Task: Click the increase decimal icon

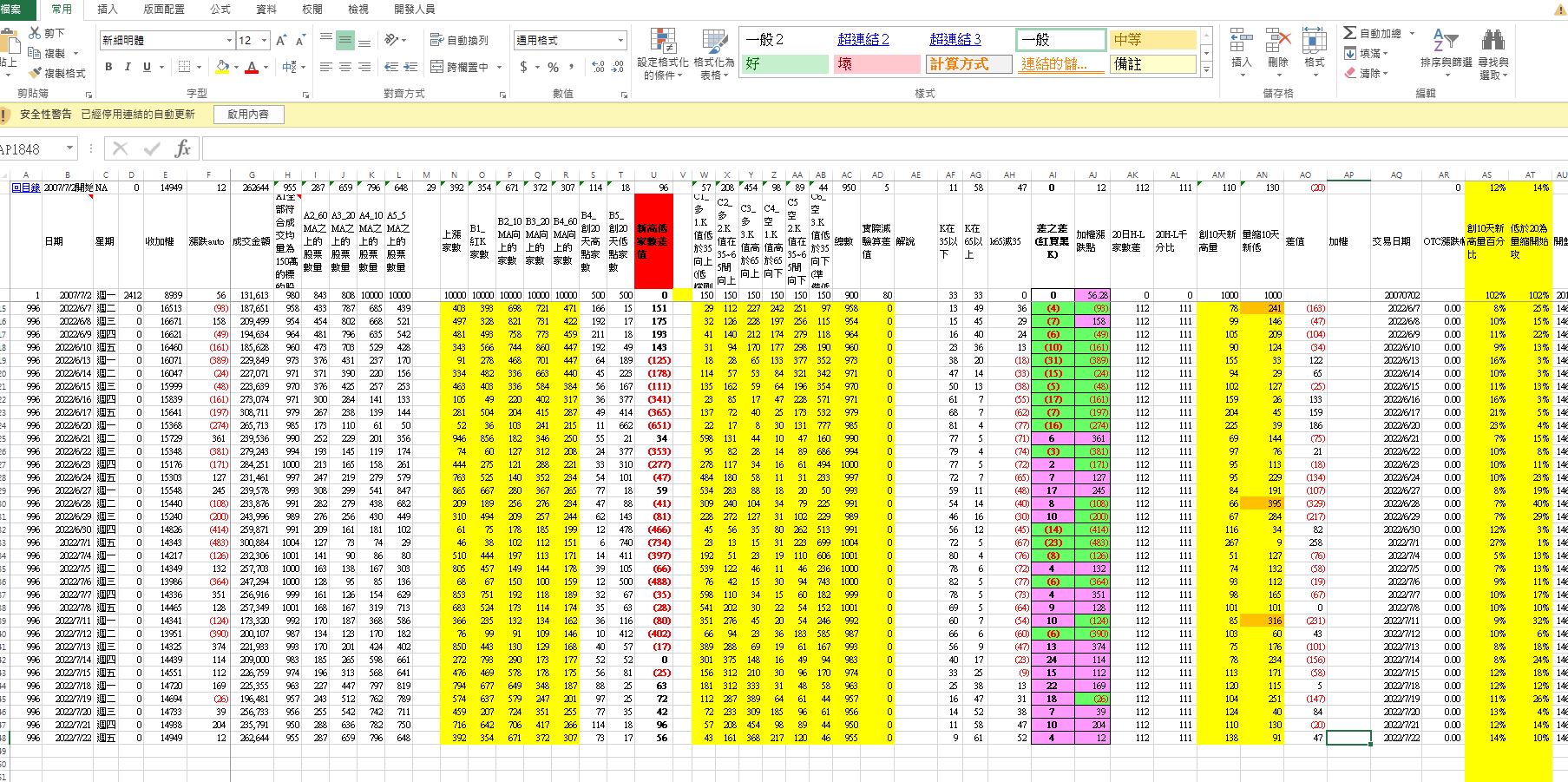Action: point(597,67)
